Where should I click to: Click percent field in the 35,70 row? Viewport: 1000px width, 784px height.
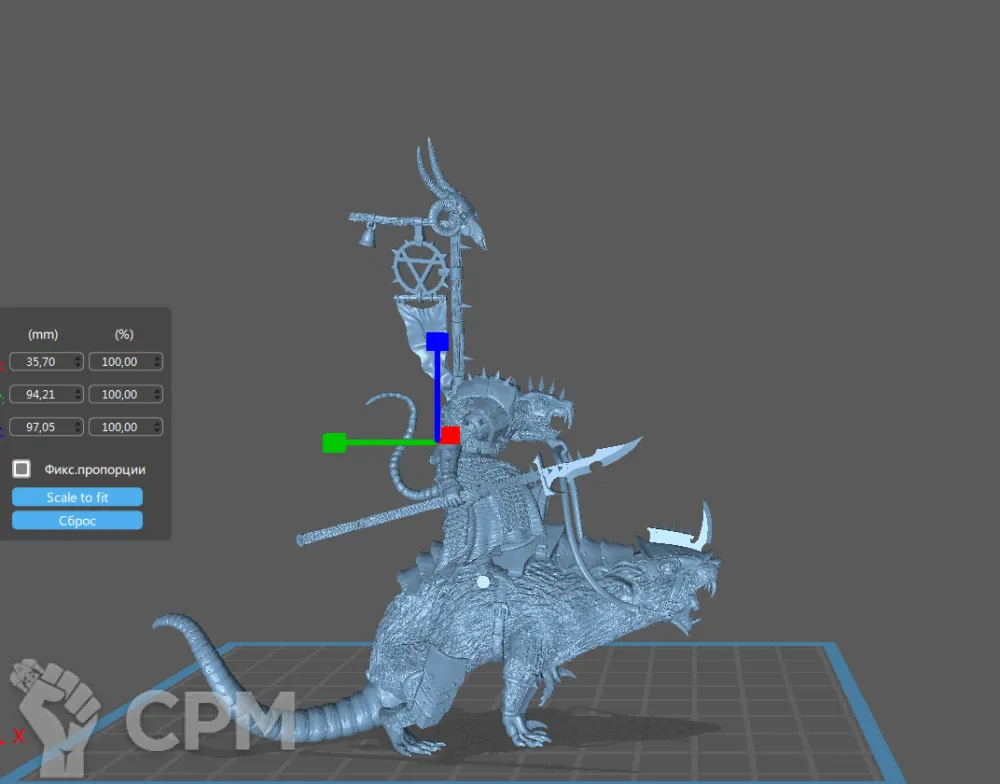pyautogui.click(x=120, y=362)
